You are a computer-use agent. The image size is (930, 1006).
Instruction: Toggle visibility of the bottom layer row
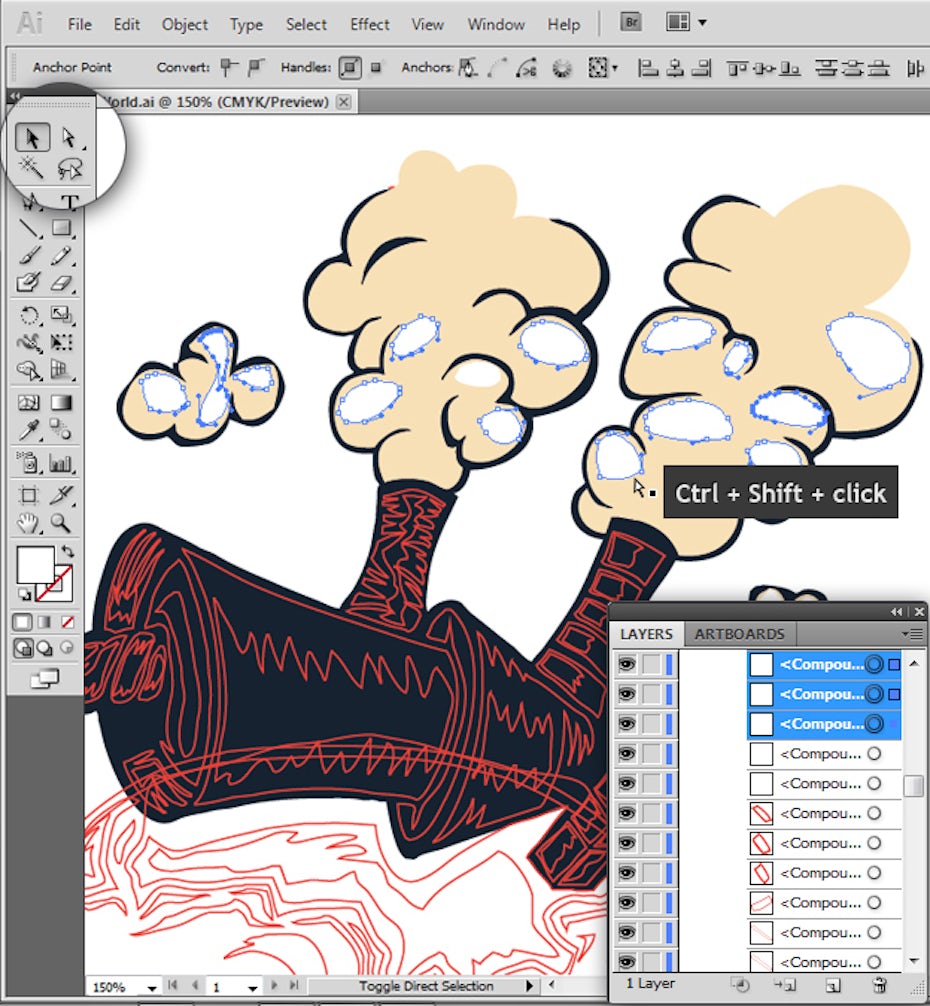tap(627, 962)
